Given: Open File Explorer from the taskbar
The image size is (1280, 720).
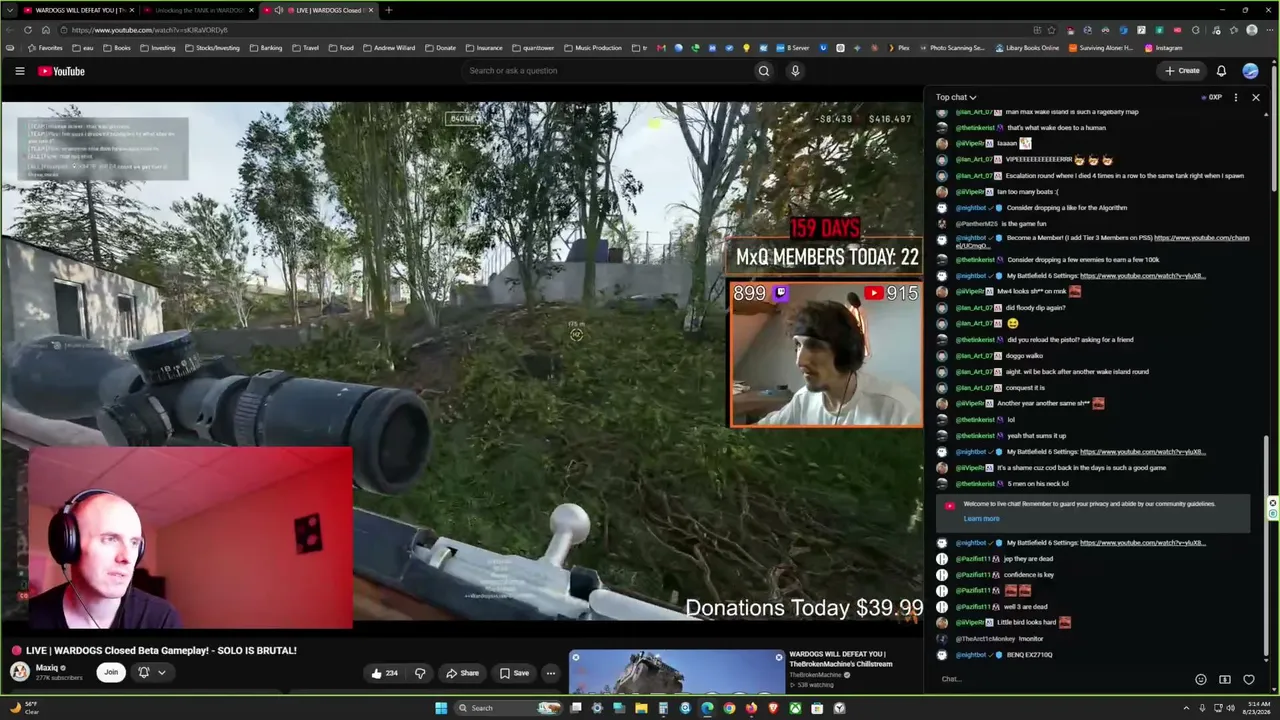Looking at the screenshot, I should pyautogui.click(x=641, y=708).
